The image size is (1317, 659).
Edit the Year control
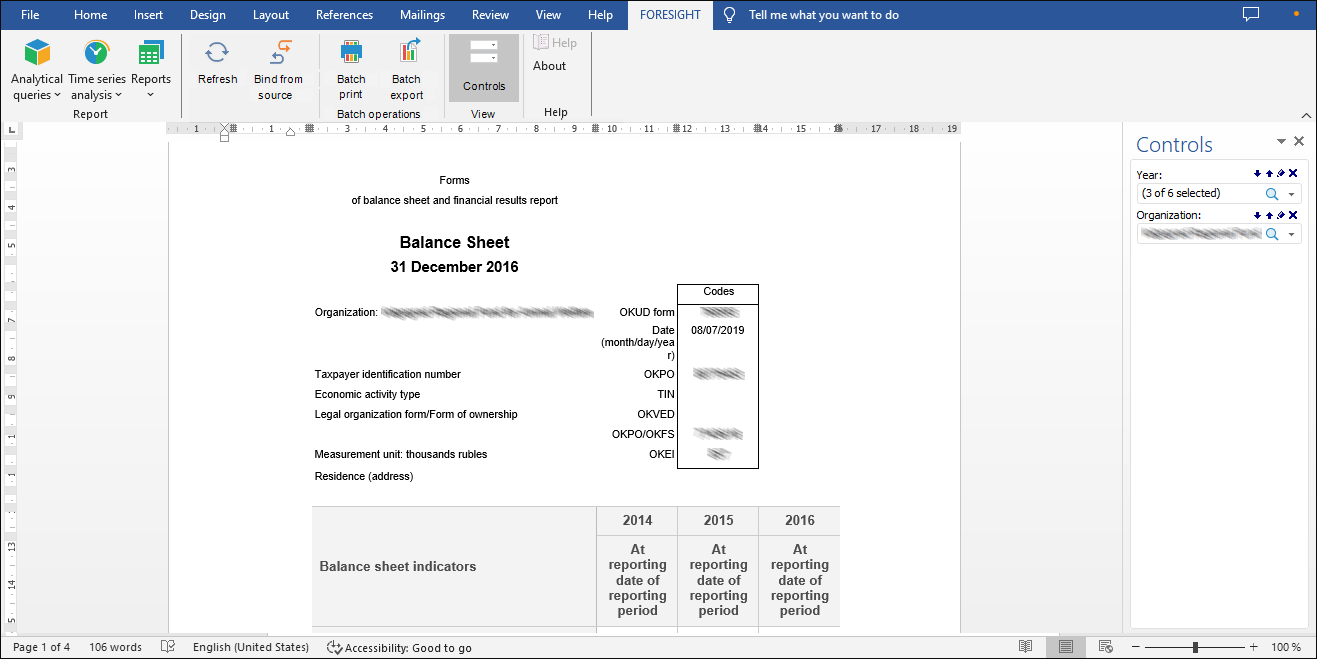1281,174
